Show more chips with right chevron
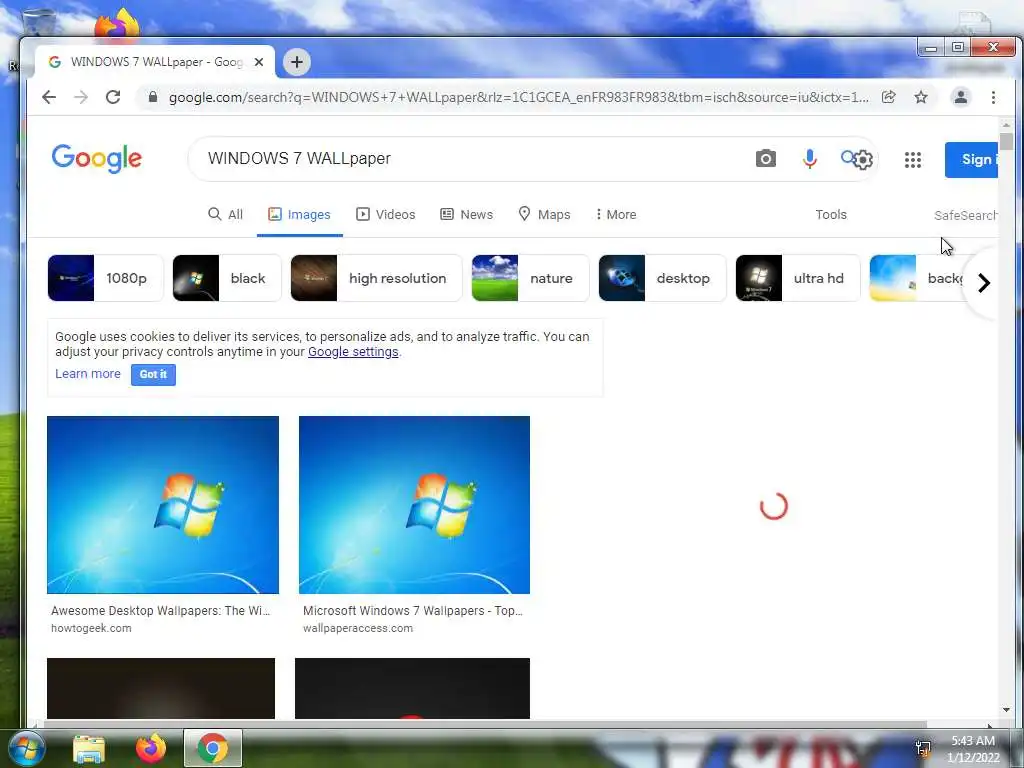This screenshot has width=1024, height=768. (984, 283)
